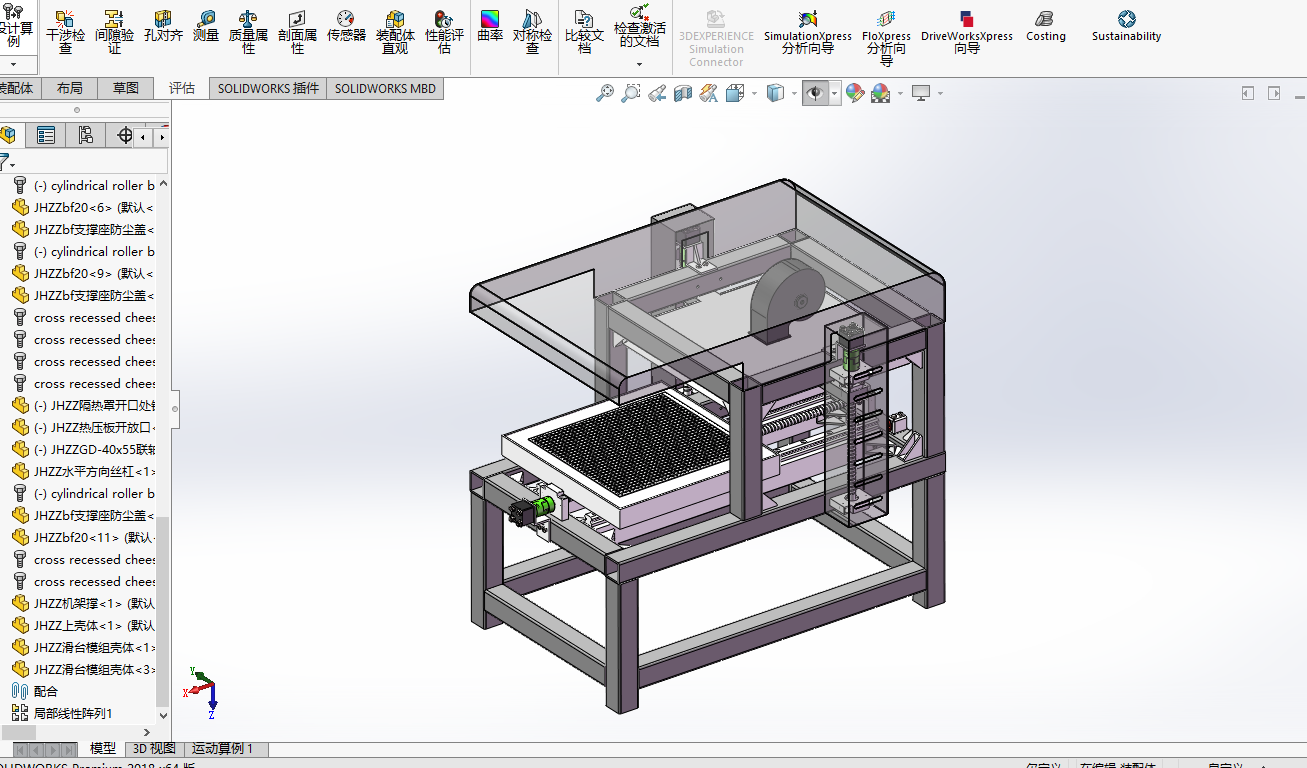Open Dynamic Annotation Views in the view toolbar
This screenshot has width=1307, height=768.
(x=709, y=93)
